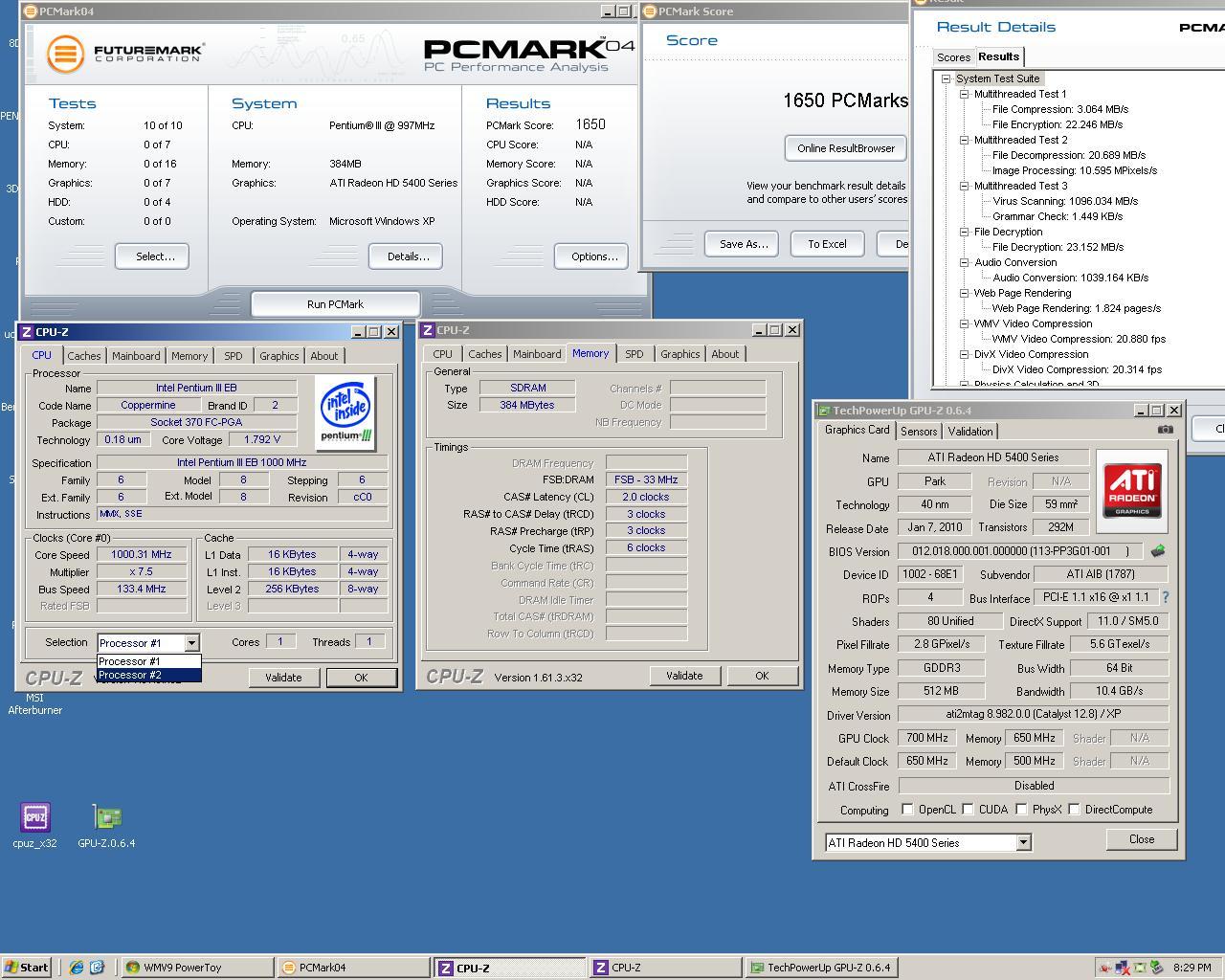Click the Futuremark Corporation logo
1225x980 pixels.
coord(125,54)
